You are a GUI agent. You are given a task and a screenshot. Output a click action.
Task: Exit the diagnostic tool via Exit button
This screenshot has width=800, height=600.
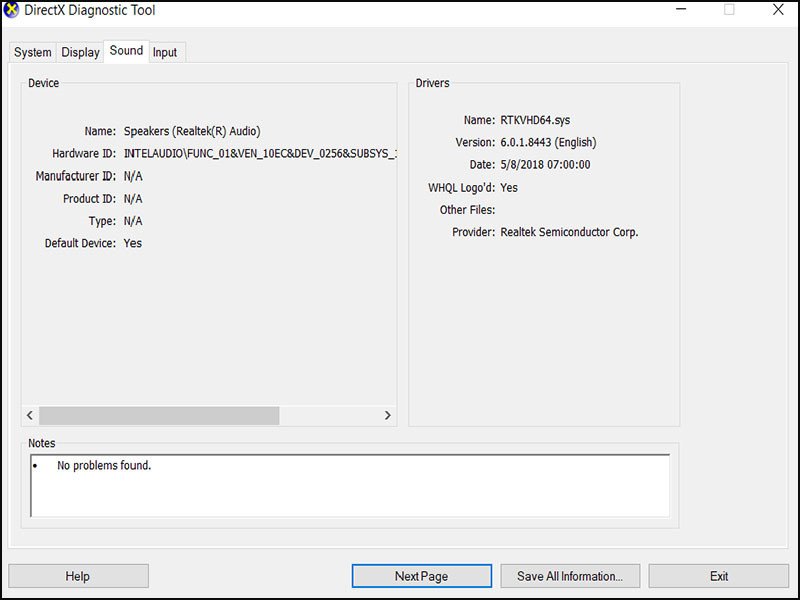[x=718, y=576]
